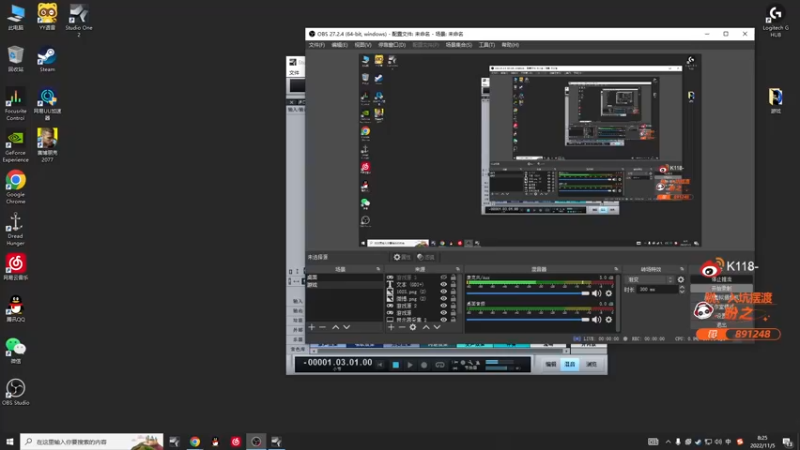Mute the 桌面音频 track in the mixer

tap(596, 319)
